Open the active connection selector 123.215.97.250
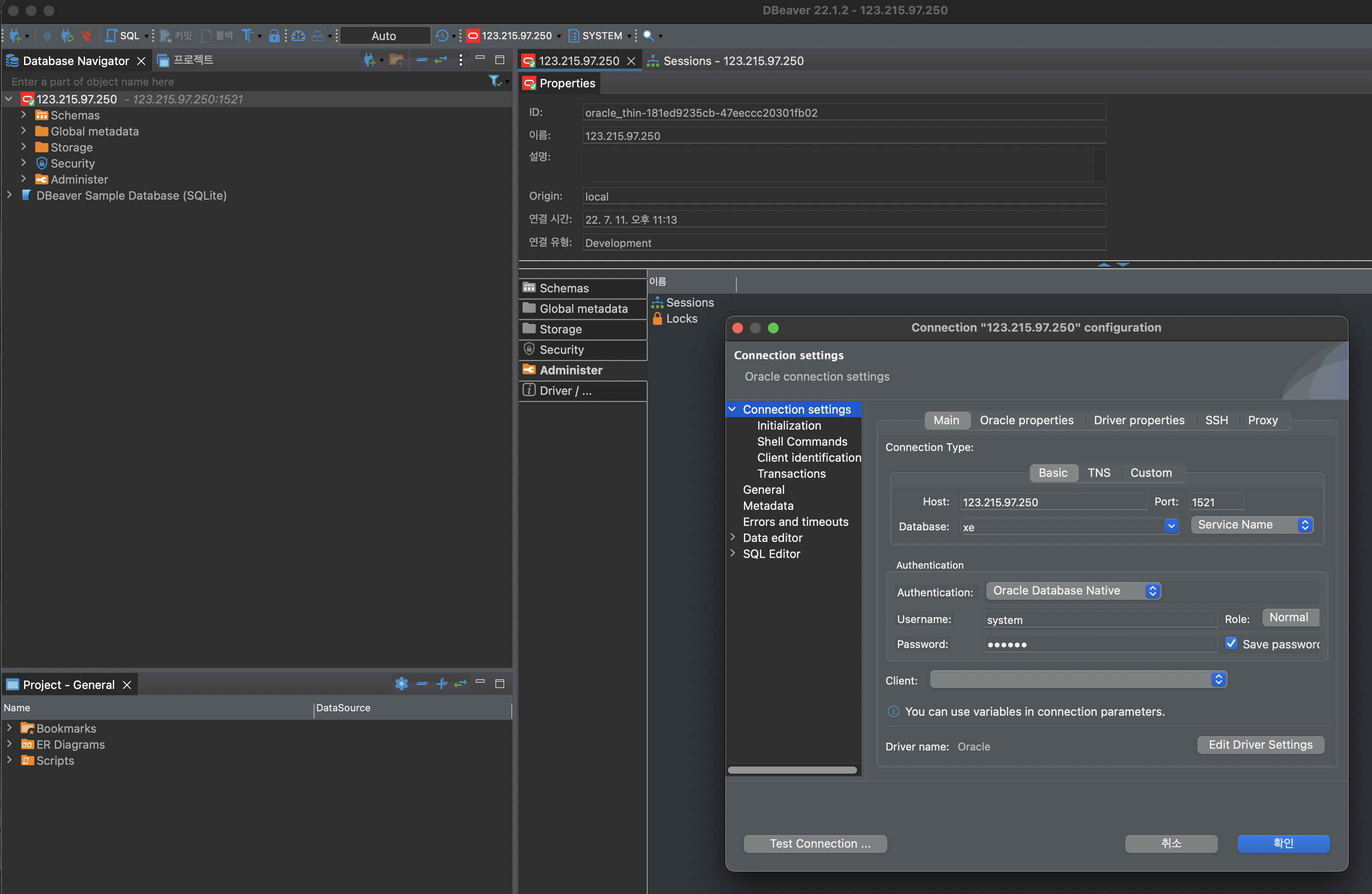Screen dimensions: 1372x894 tap(513, 36)
